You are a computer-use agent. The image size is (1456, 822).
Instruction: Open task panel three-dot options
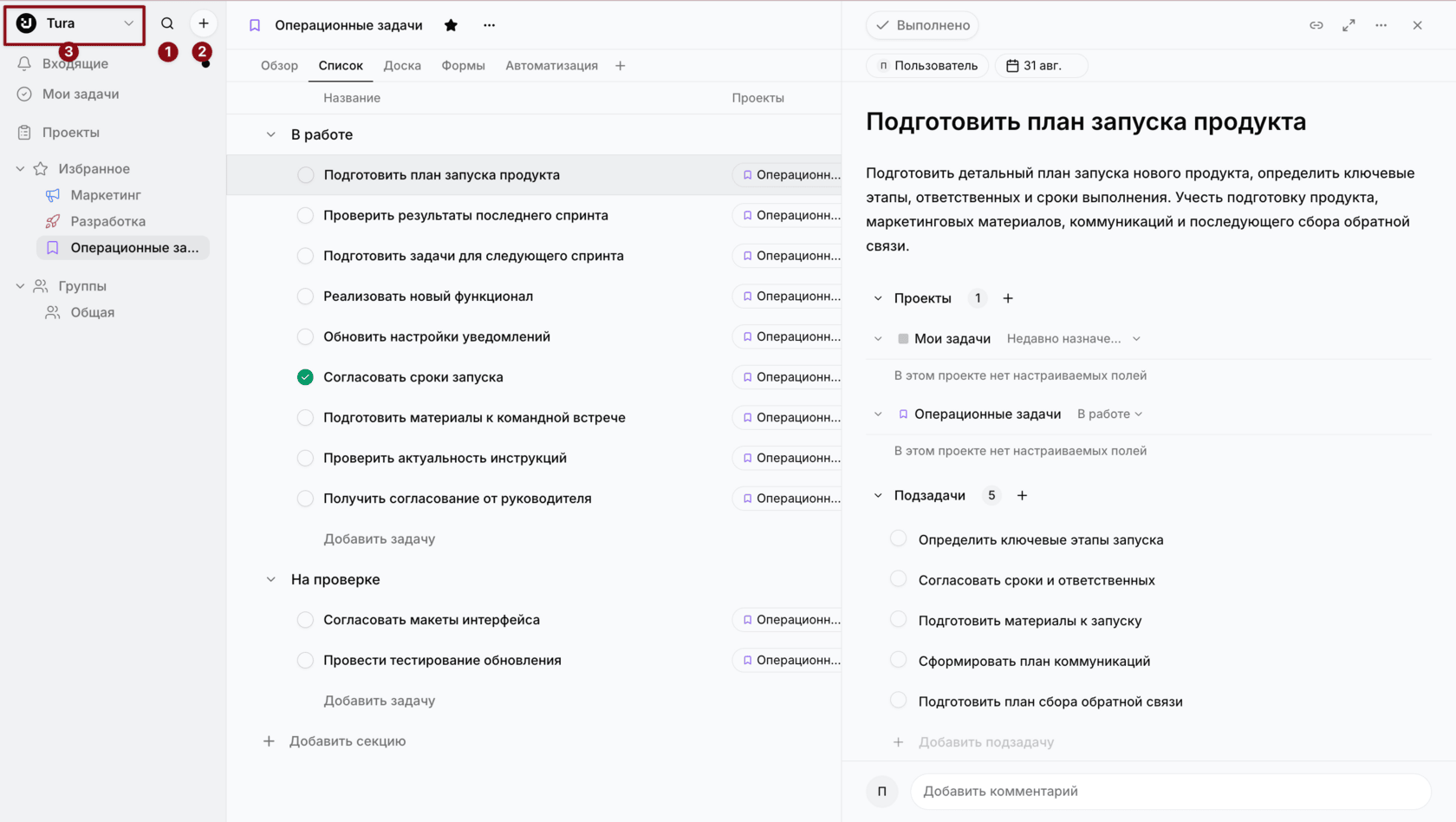(x=1381, y=25)
